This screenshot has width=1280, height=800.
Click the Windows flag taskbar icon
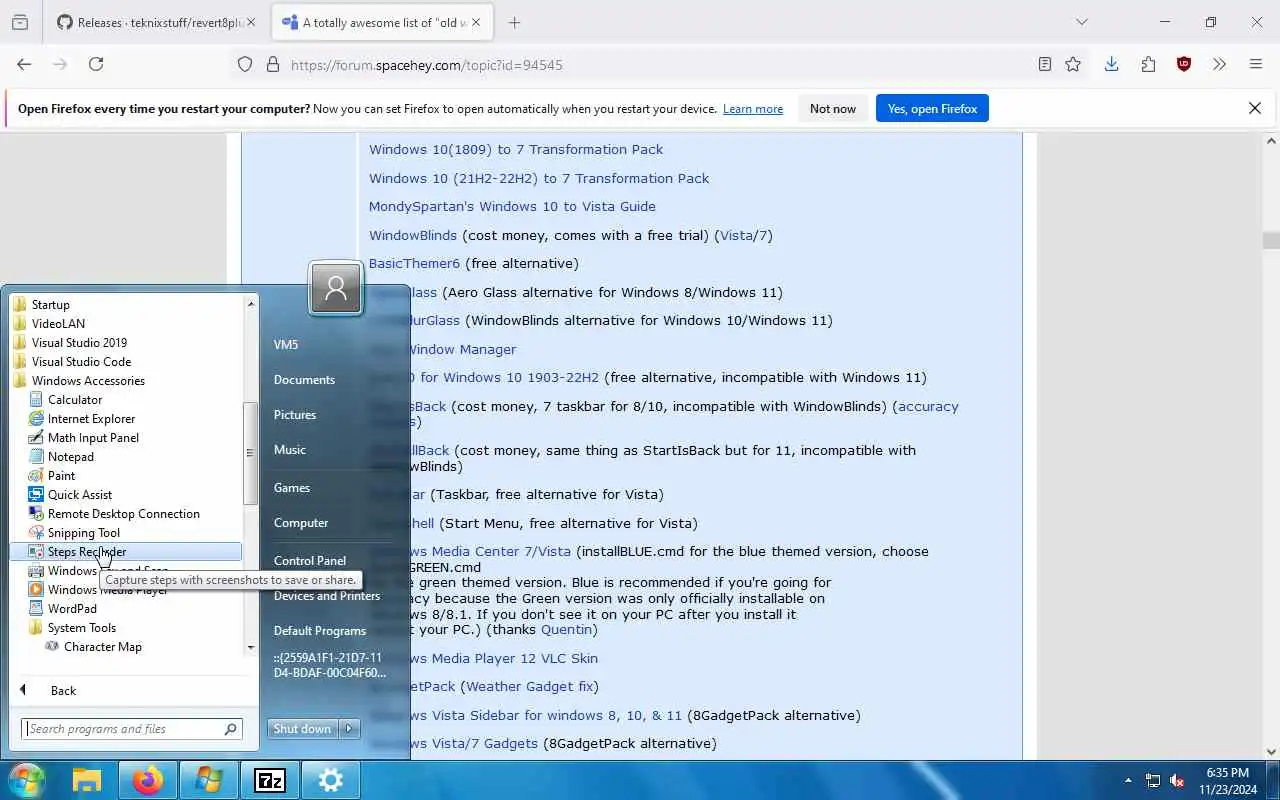pyautogui.click(x=209, y=780)
